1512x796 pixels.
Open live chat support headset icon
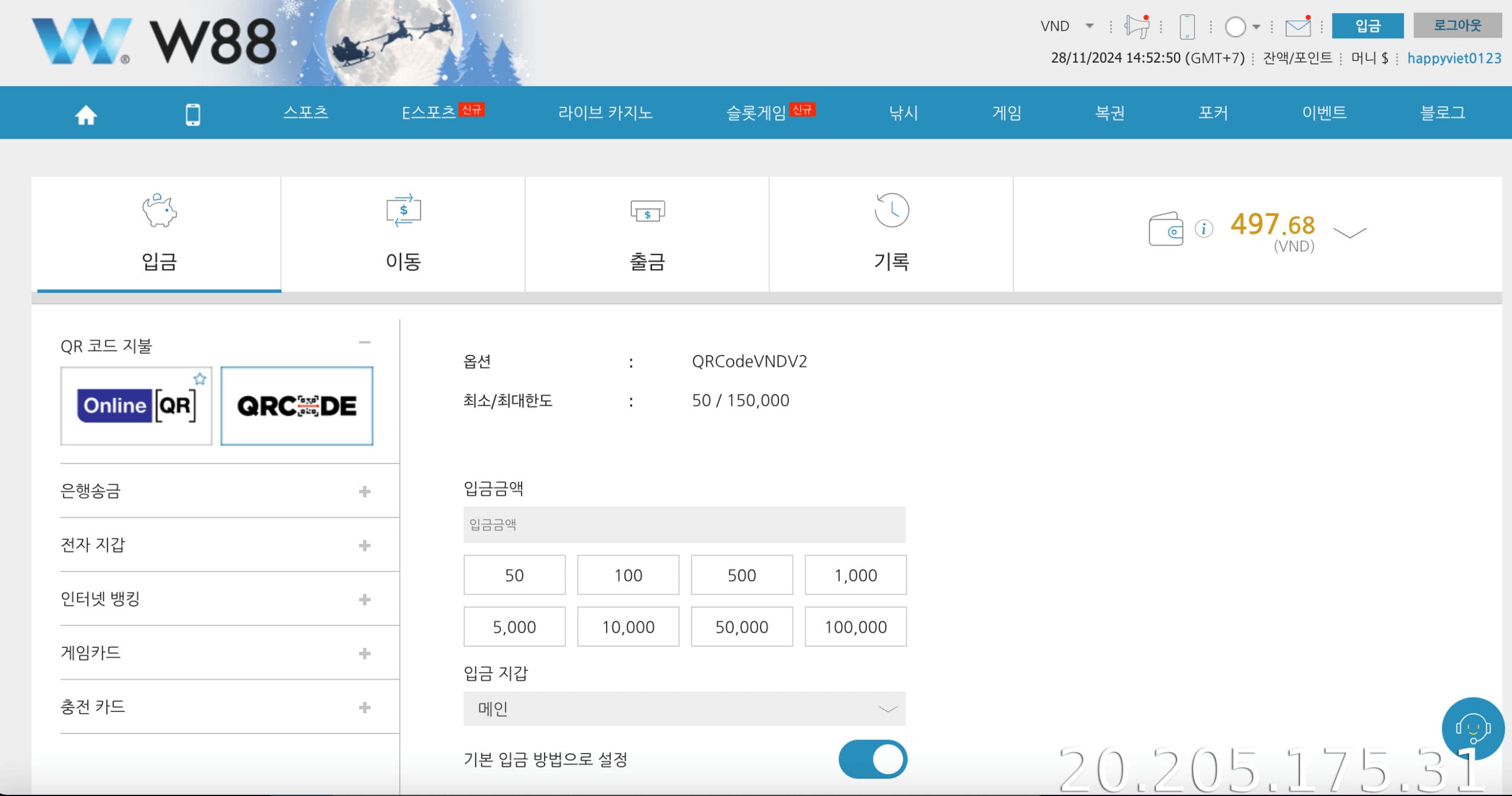(1472, 728)
